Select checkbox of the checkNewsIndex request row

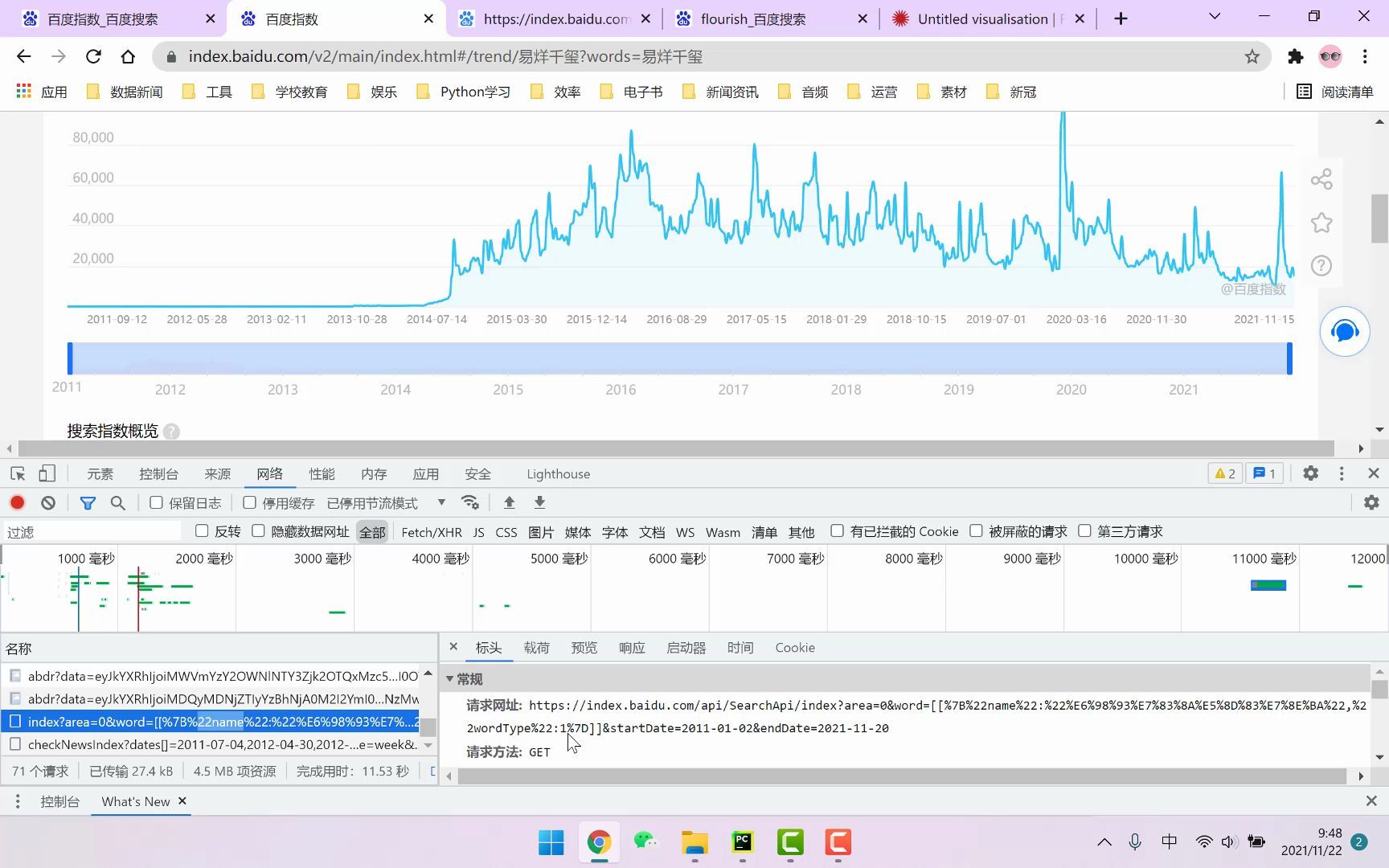coord(15,744)
